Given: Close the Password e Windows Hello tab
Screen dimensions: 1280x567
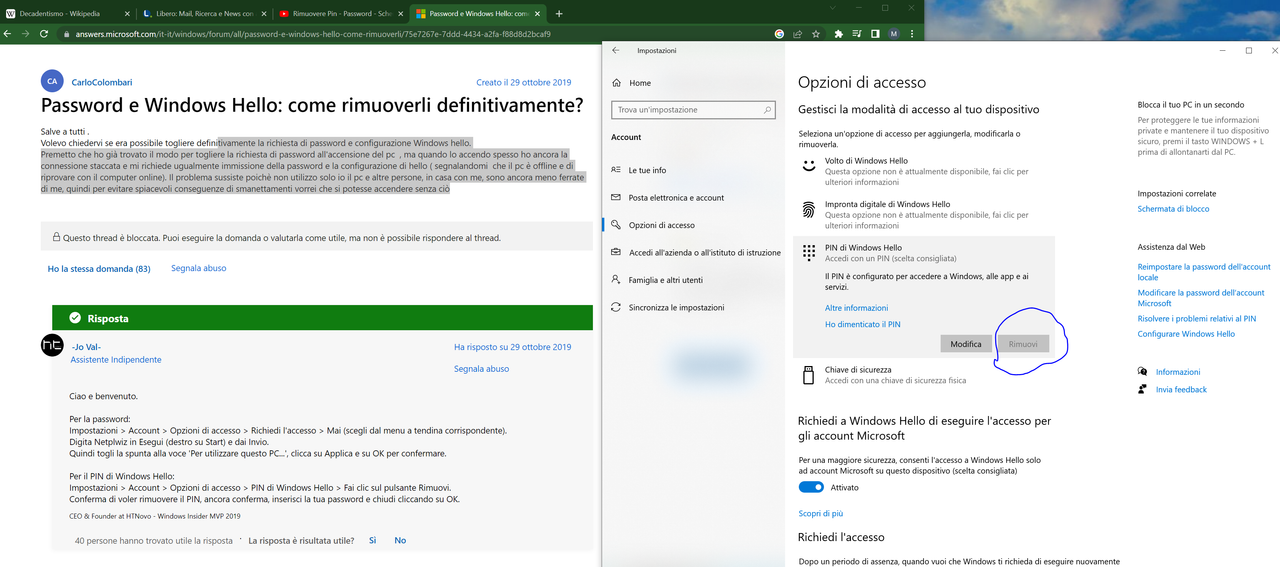Looking at the screenshot, I should (538, 14).
